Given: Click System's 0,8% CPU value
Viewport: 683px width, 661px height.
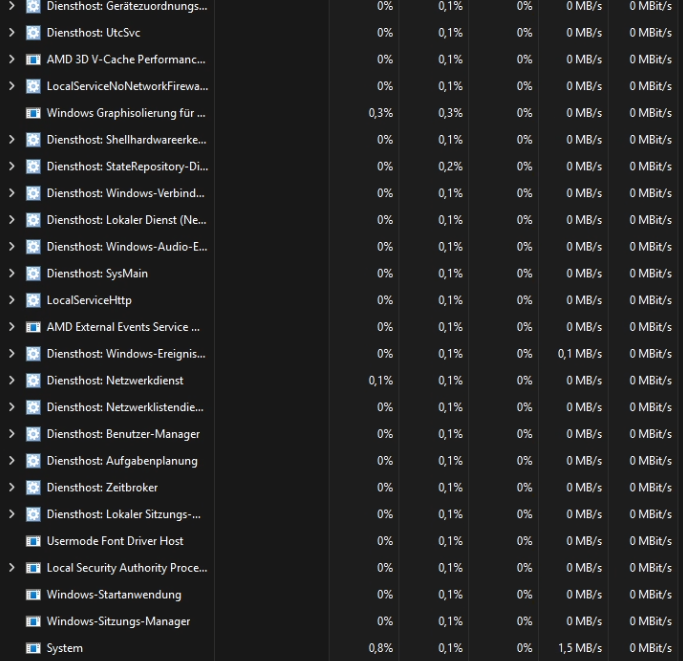Looking at the screenshot, I should (x=381, y=648).
